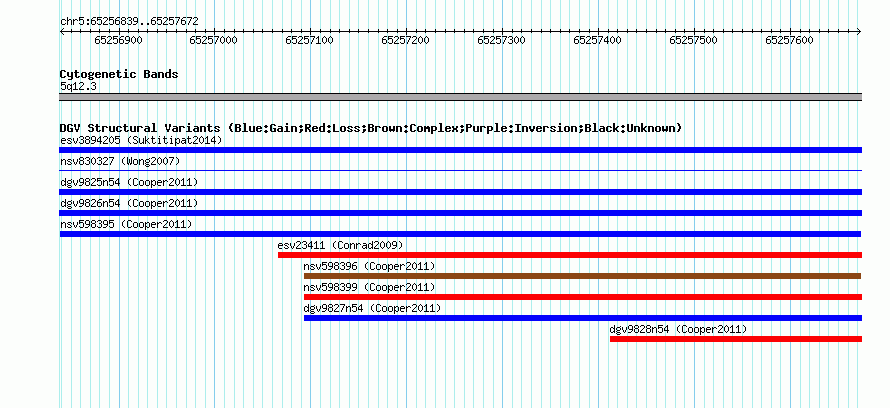The width and height of the screenshot is (890, 408).
Task: Click ruler position 65256900
Action: [119, 40]
